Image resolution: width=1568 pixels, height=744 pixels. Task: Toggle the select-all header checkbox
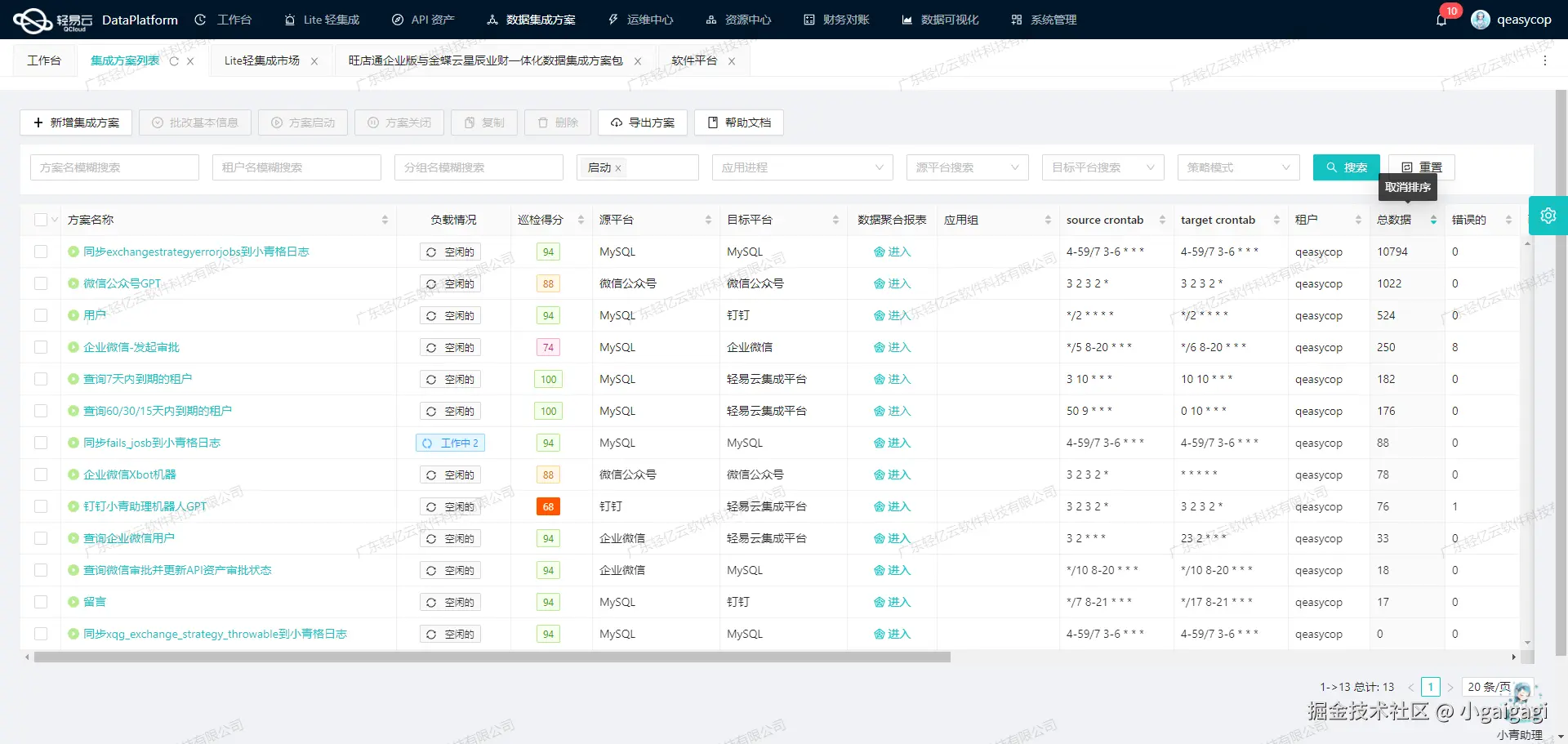tap(41, 220)
